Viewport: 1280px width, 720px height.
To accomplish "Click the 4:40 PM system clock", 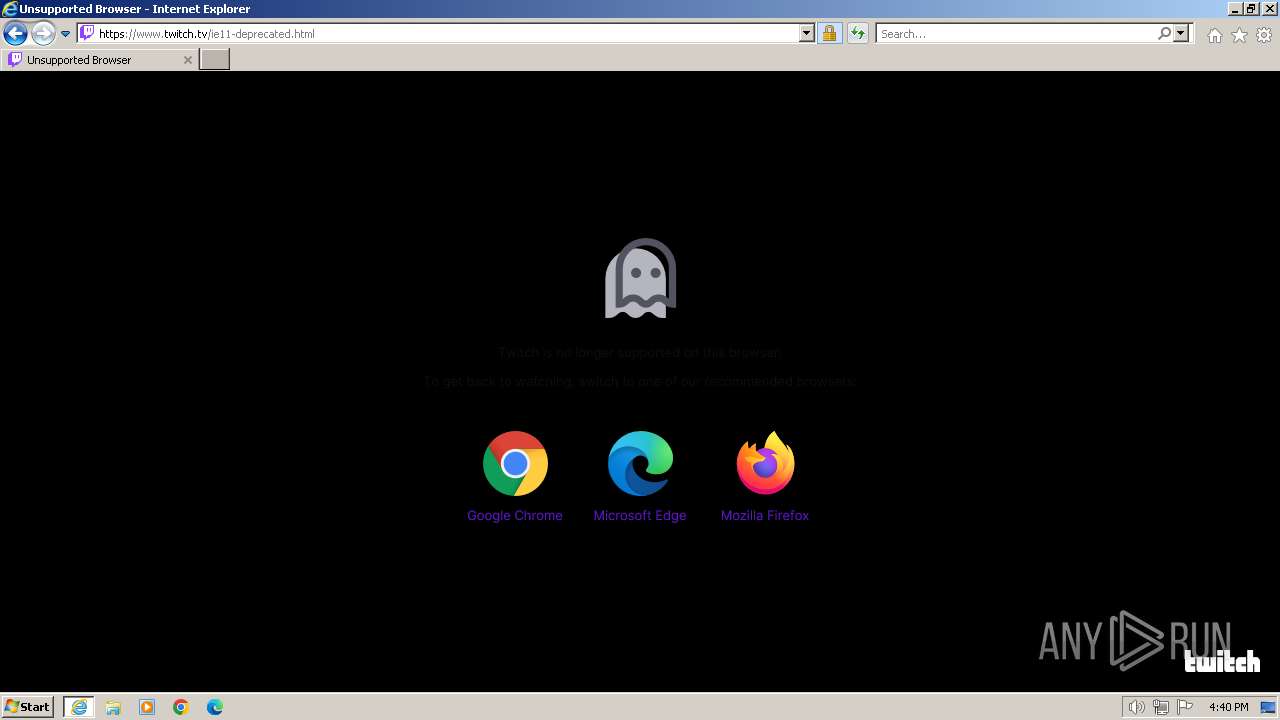I will (x=1228, y=707).
